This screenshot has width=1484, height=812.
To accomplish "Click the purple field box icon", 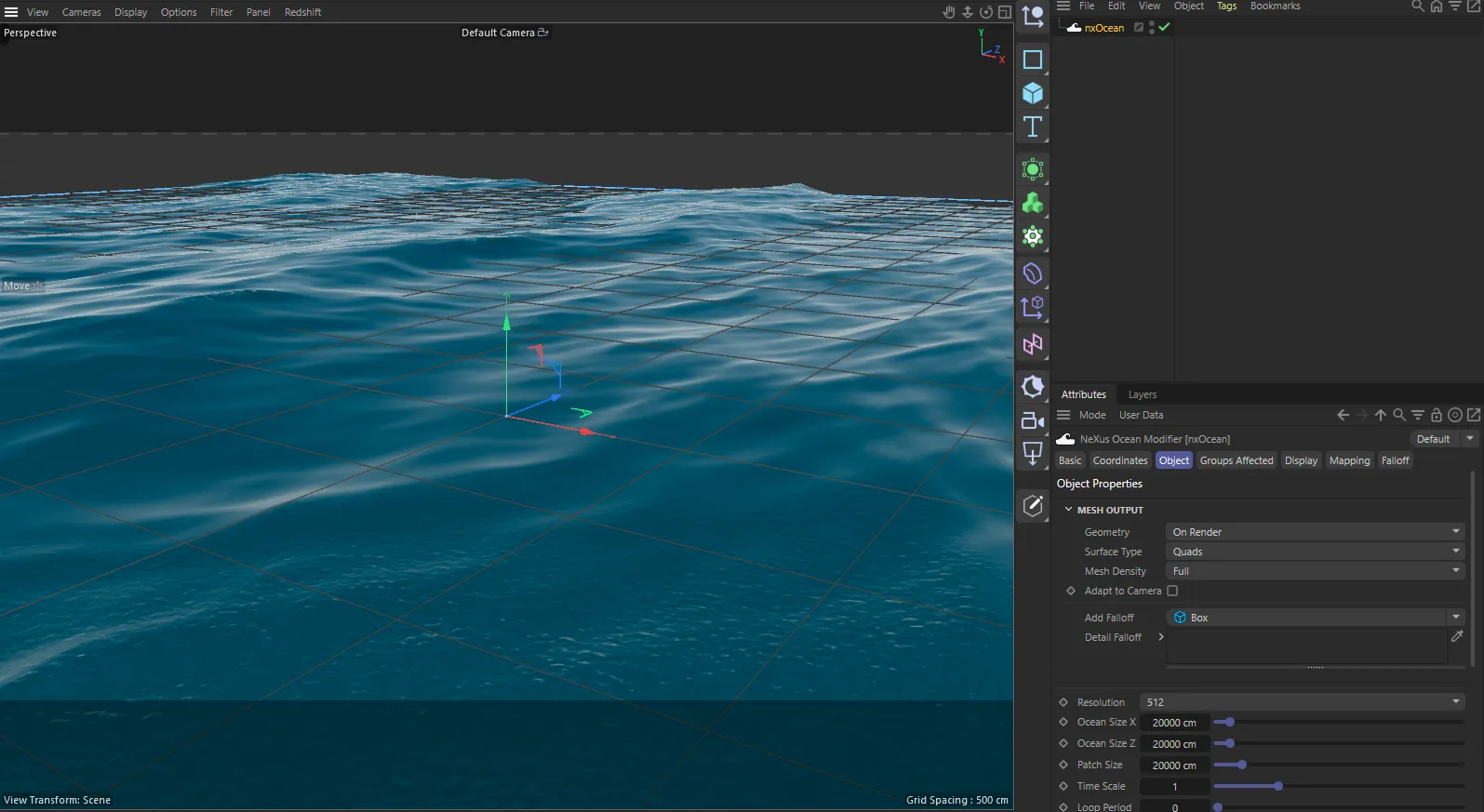I will click(x=1033, y=307).
